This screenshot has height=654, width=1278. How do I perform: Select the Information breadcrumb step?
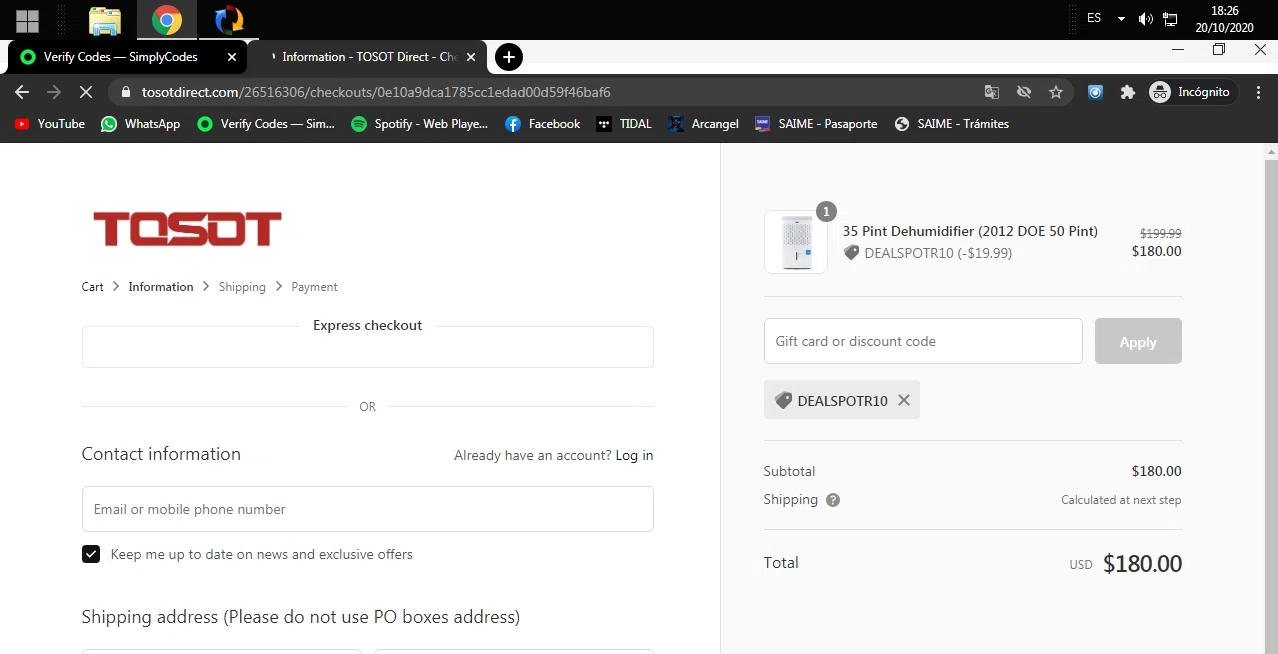click(161, 287)
